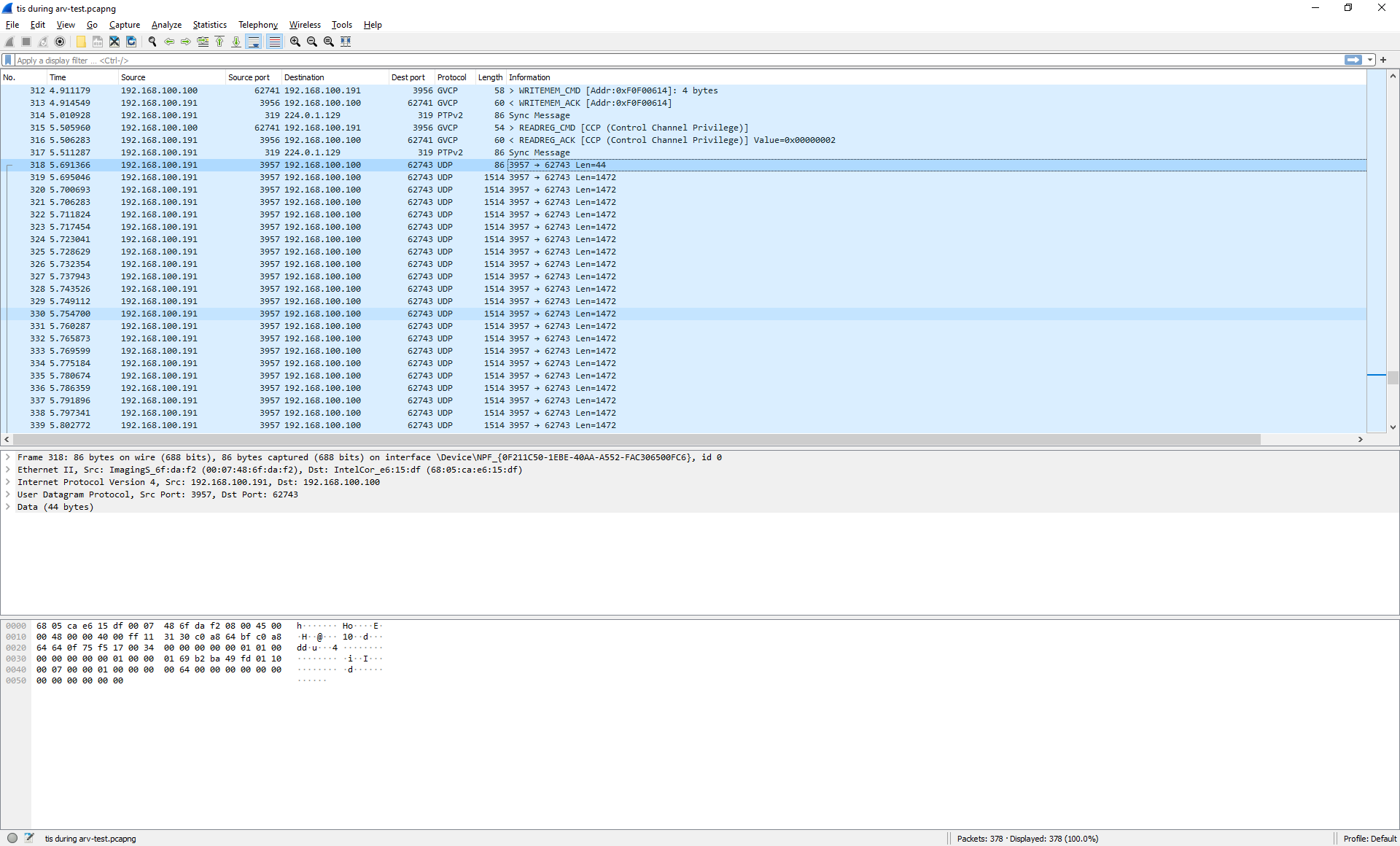Open the Telephony menu
This screenshot has height=846, width=1400.
pos(257,24)
